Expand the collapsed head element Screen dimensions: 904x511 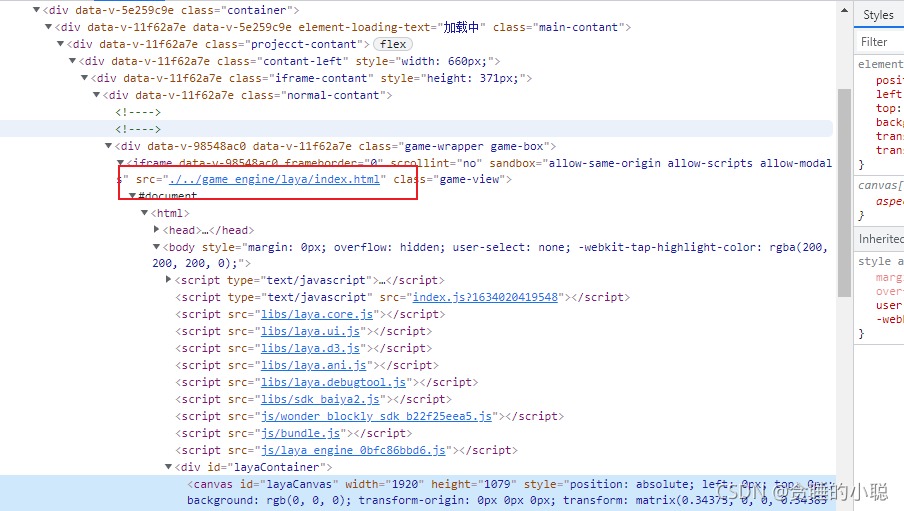(156, 230)
